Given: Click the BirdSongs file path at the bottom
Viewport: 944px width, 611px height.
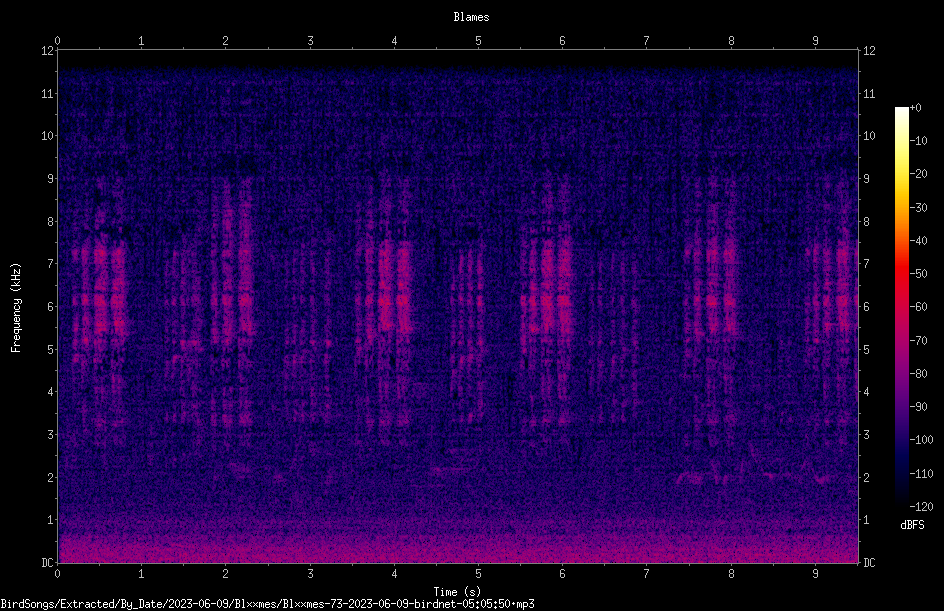Looking at the screenshot, I should tap(267, 604).
